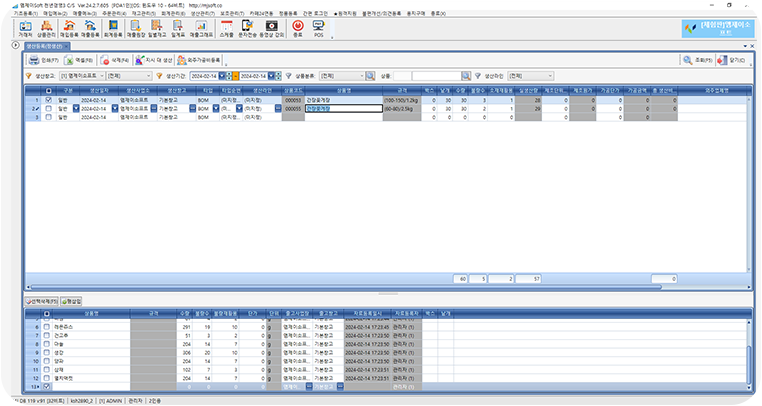Toggle the upper grid header select-all checkbox
Viewport: 762px width, 406px height.
[48, 91]
